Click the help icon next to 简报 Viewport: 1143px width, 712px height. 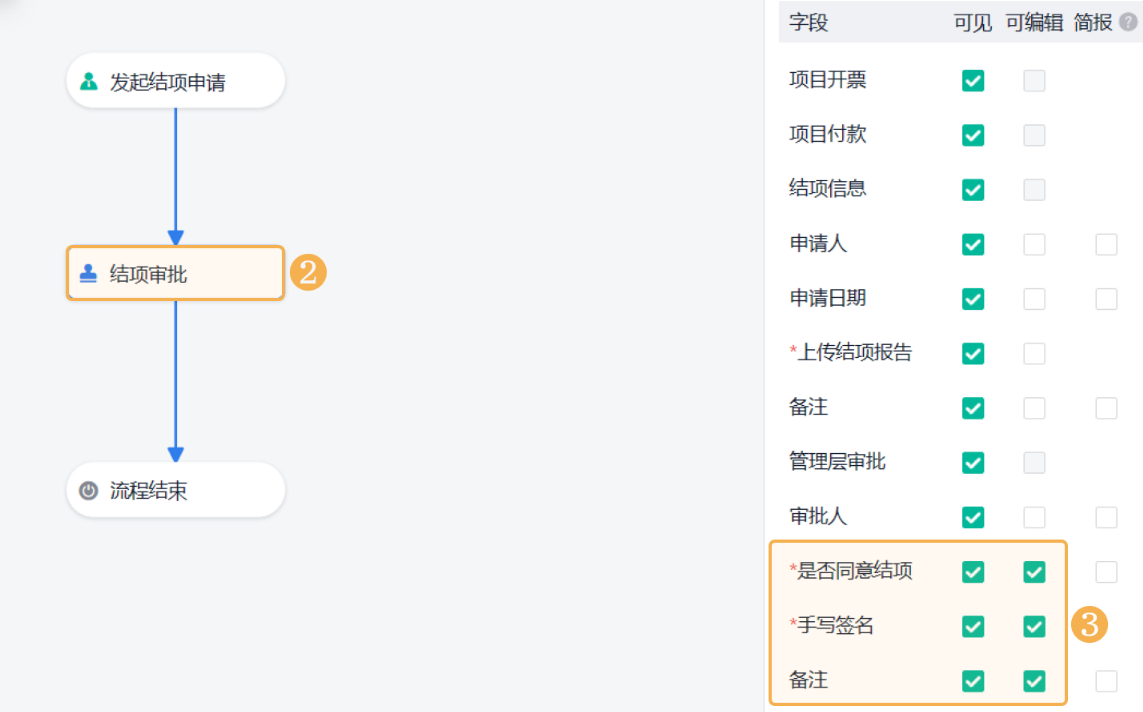1128,23
